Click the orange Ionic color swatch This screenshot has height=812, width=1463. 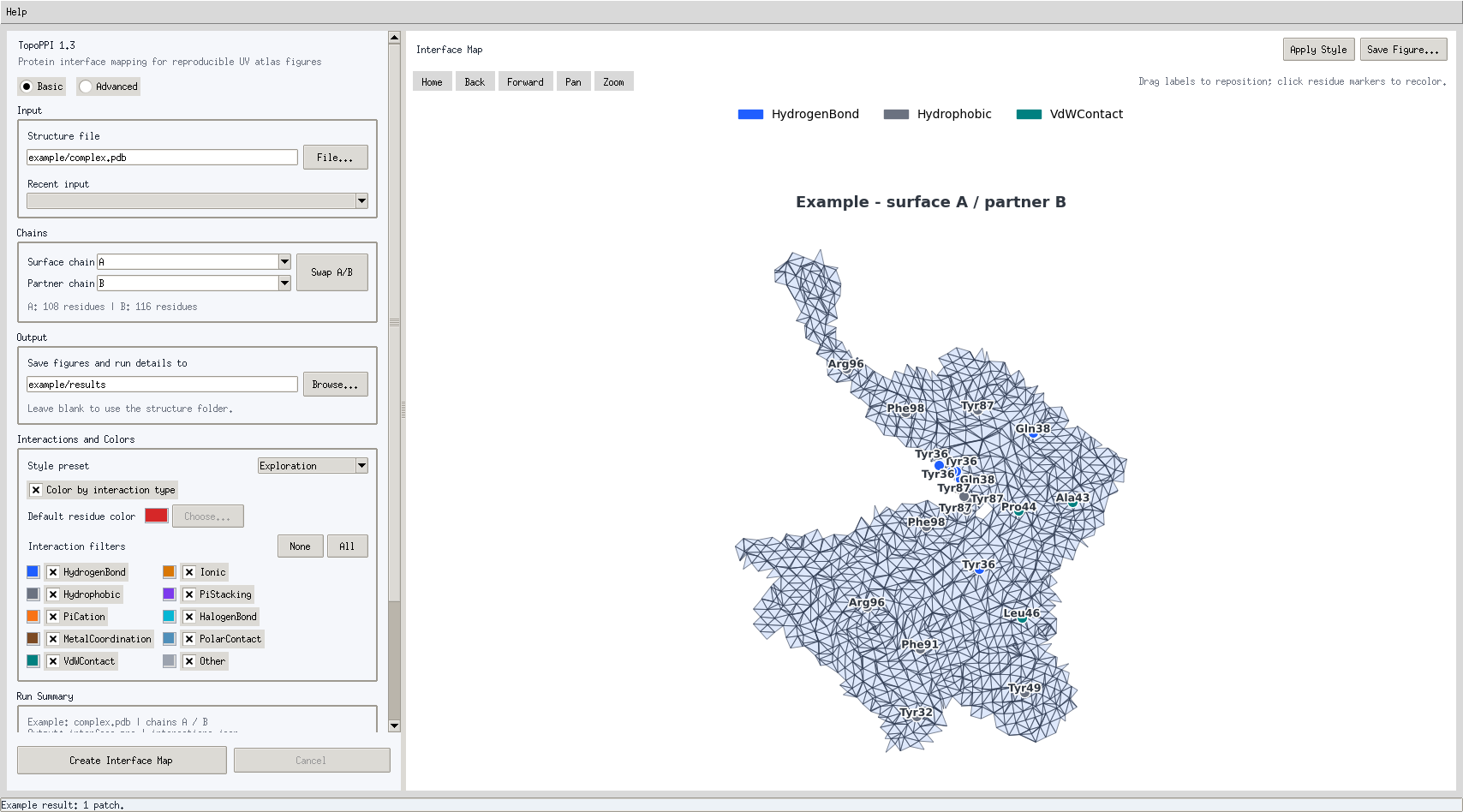click(169, 572)
